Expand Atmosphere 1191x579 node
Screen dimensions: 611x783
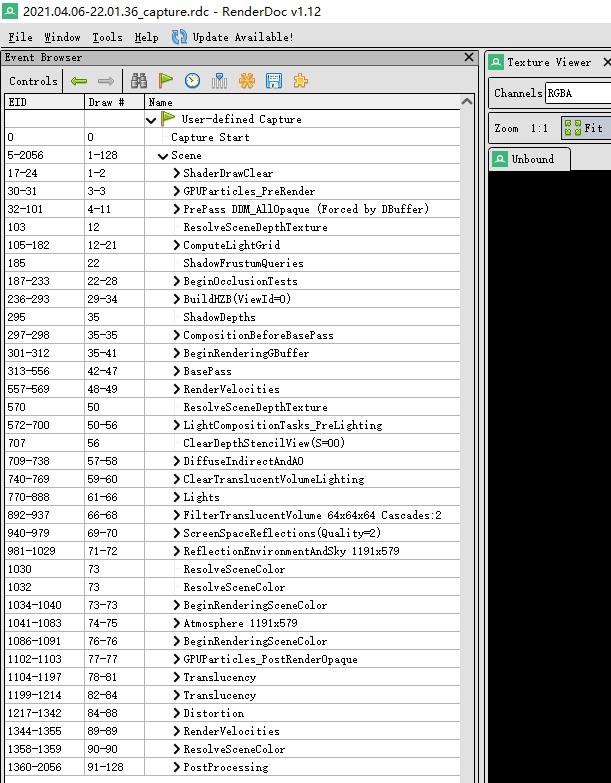pos(176,623)
